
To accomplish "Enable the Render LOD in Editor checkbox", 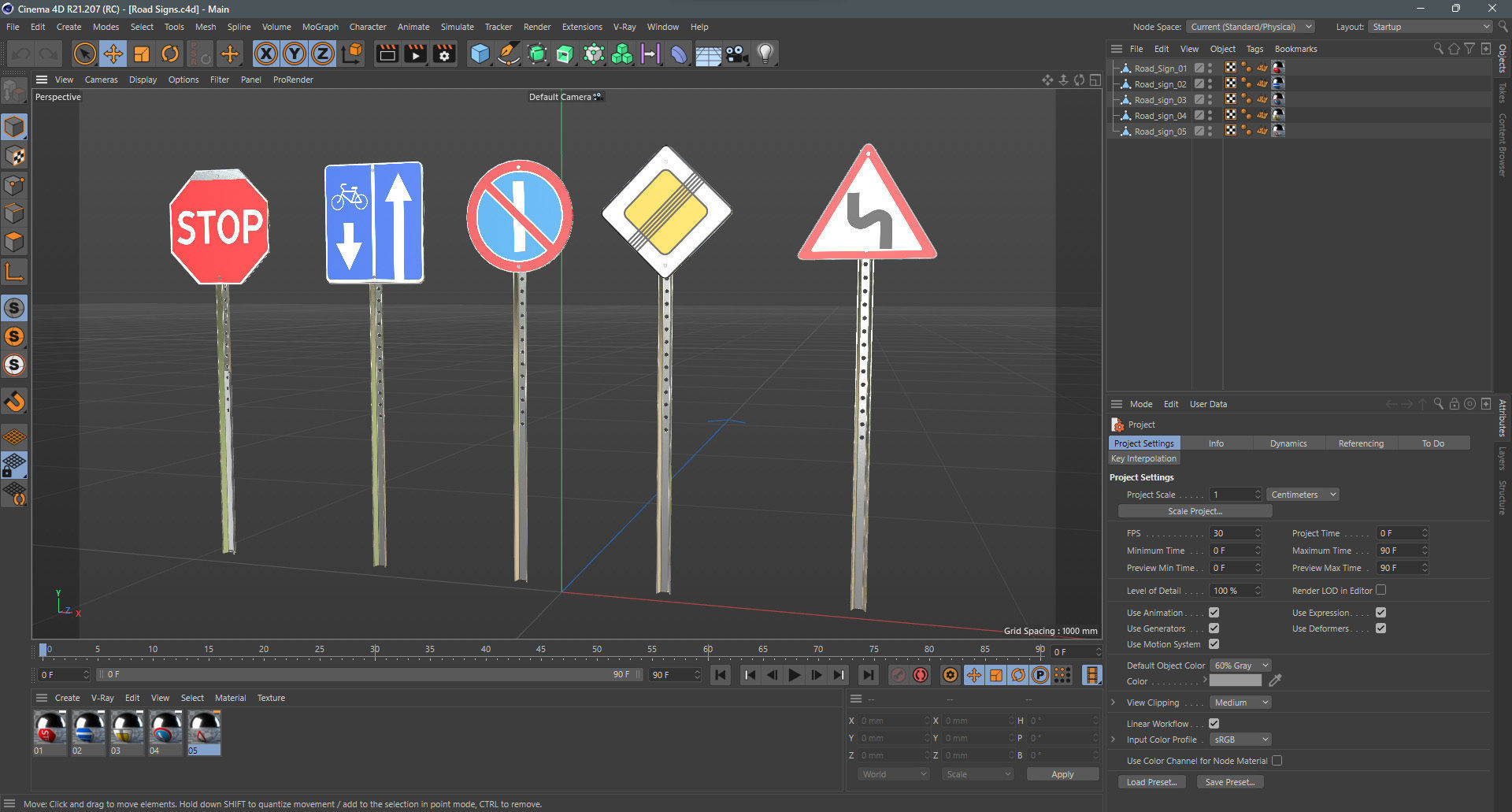I will click(1380, 590).
